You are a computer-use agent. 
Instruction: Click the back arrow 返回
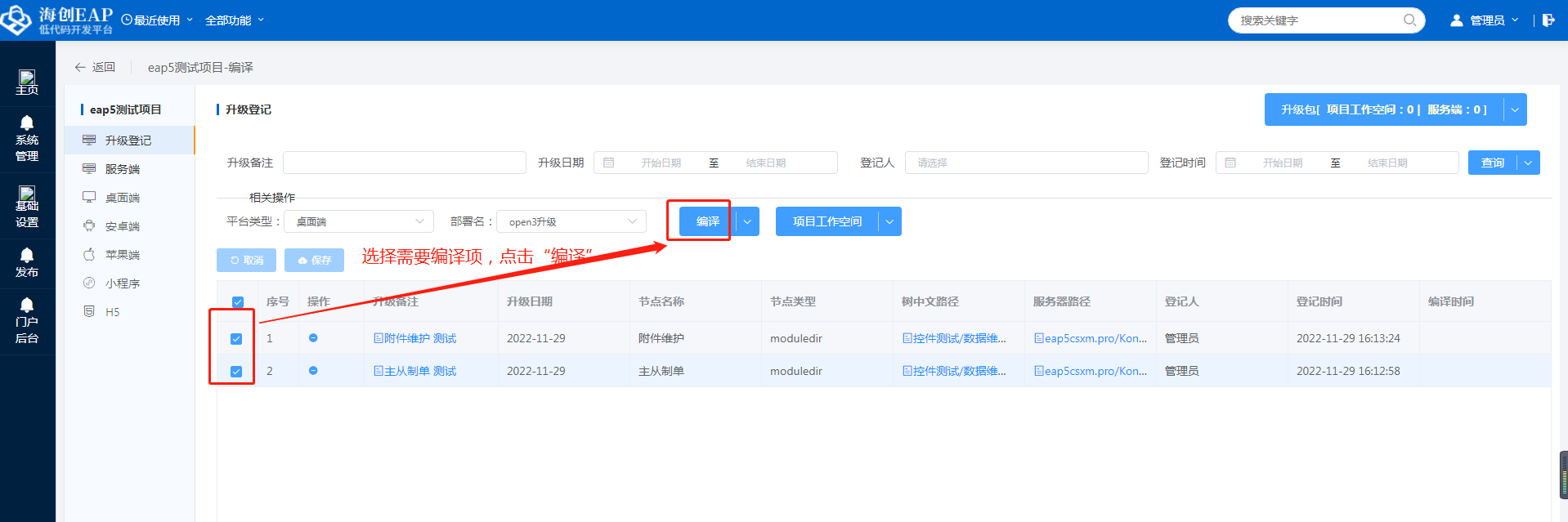tap(95, 67)
